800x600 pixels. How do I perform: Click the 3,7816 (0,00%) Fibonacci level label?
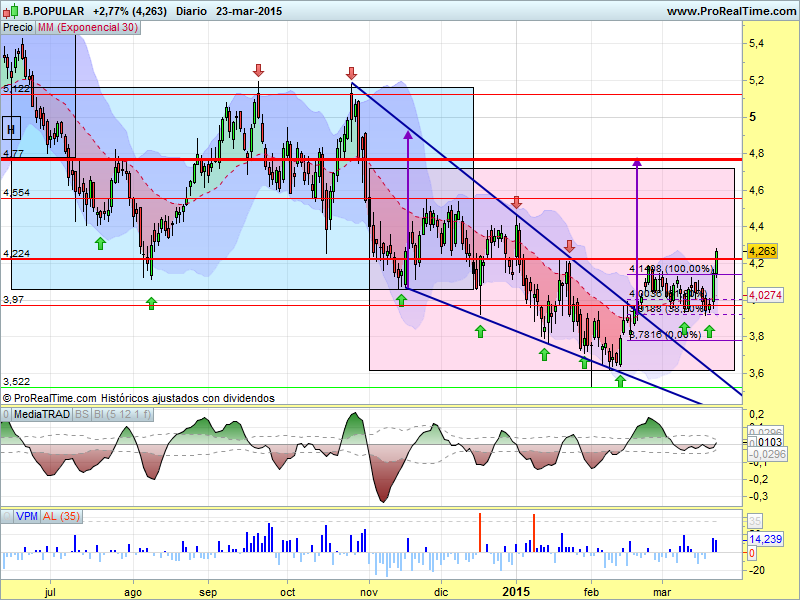click(x=665, y=334)
